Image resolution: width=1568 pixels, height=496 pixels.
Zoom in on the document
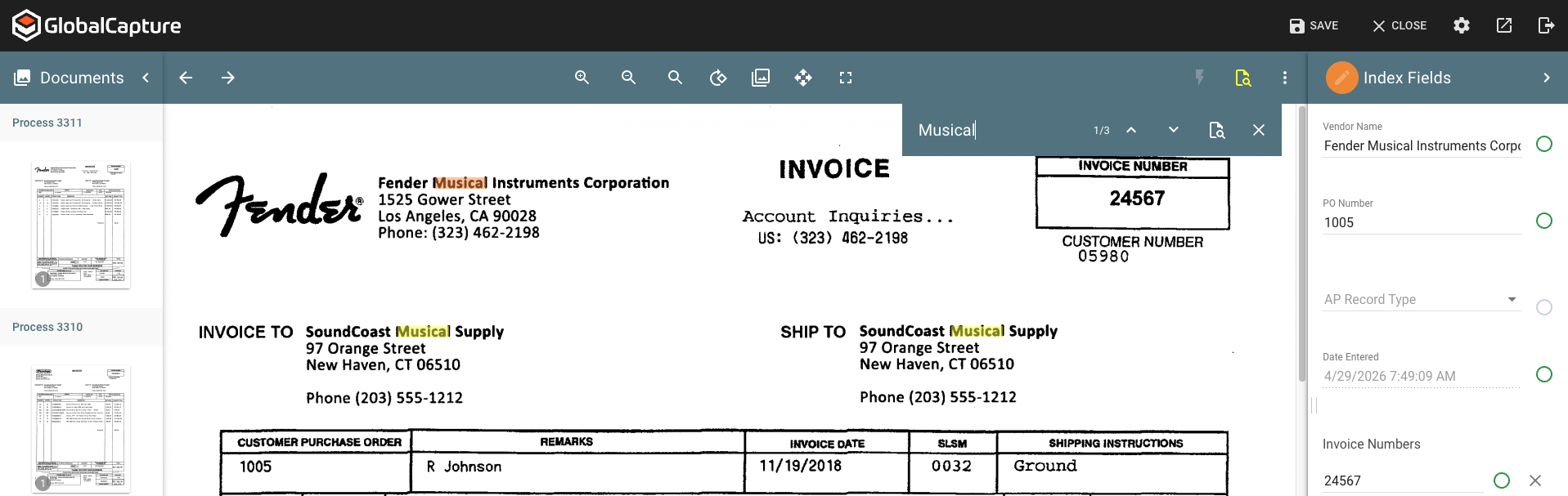[582, 78]
